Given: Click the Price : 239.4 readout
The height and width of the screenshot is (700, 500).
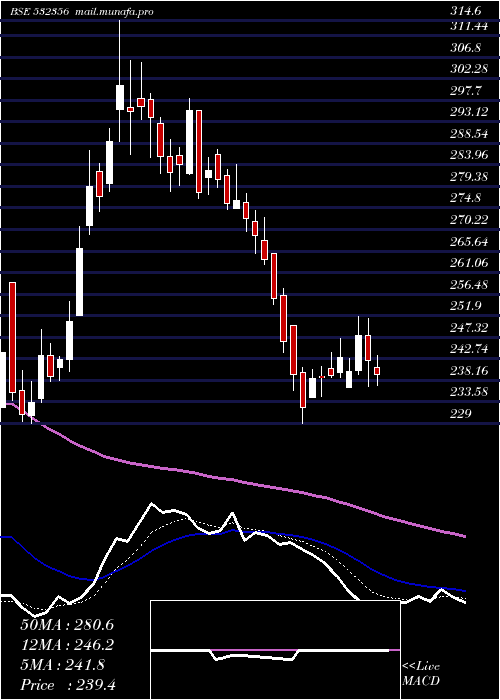Looking at the screenshot, I should pyautogui.click(x=68, y=685).
